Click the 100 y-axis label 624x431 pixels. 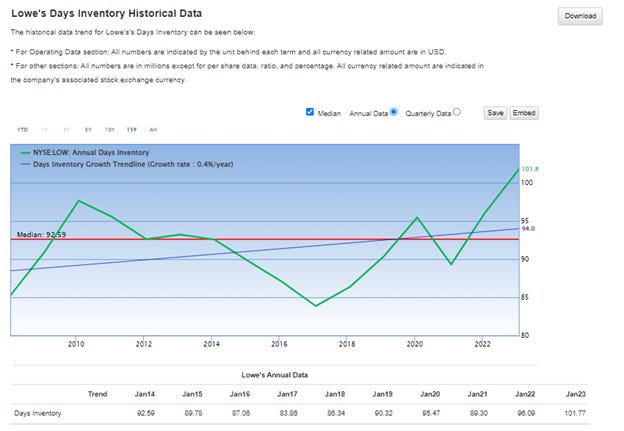click(527, 183)
